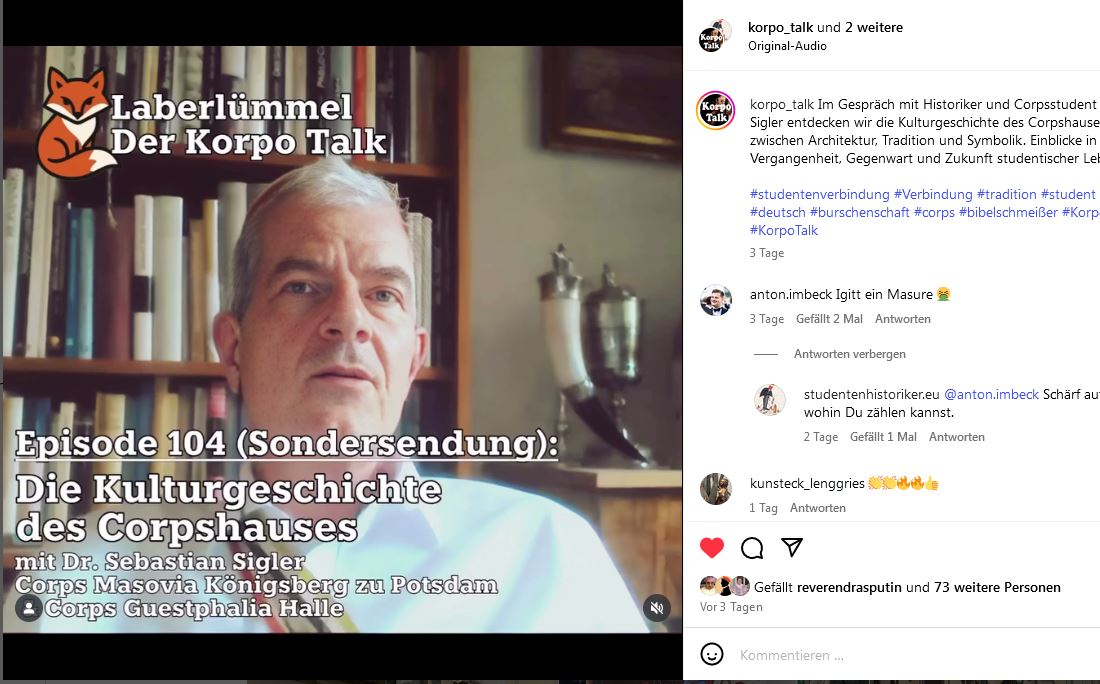This screenshot has width=1100, height=684.
Task: View tagged people icon on video
Action: (29, 608)
